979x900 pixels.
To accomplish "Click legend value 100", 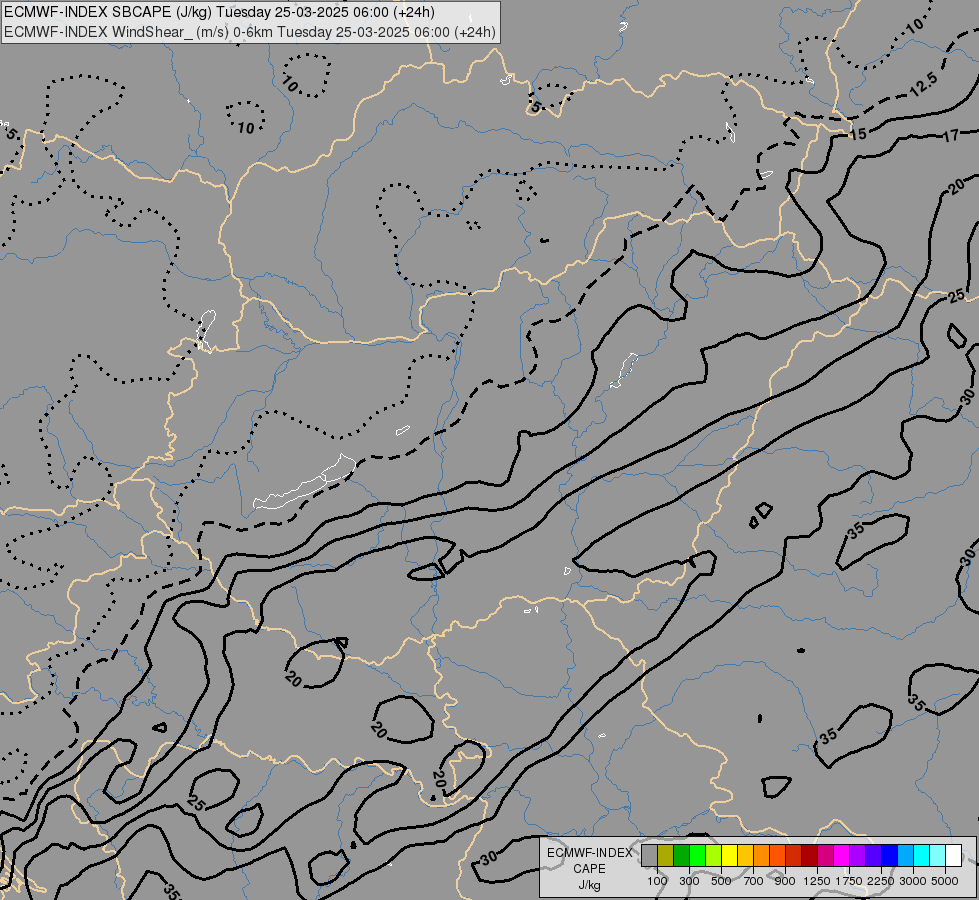I will (x=657, y=881).
